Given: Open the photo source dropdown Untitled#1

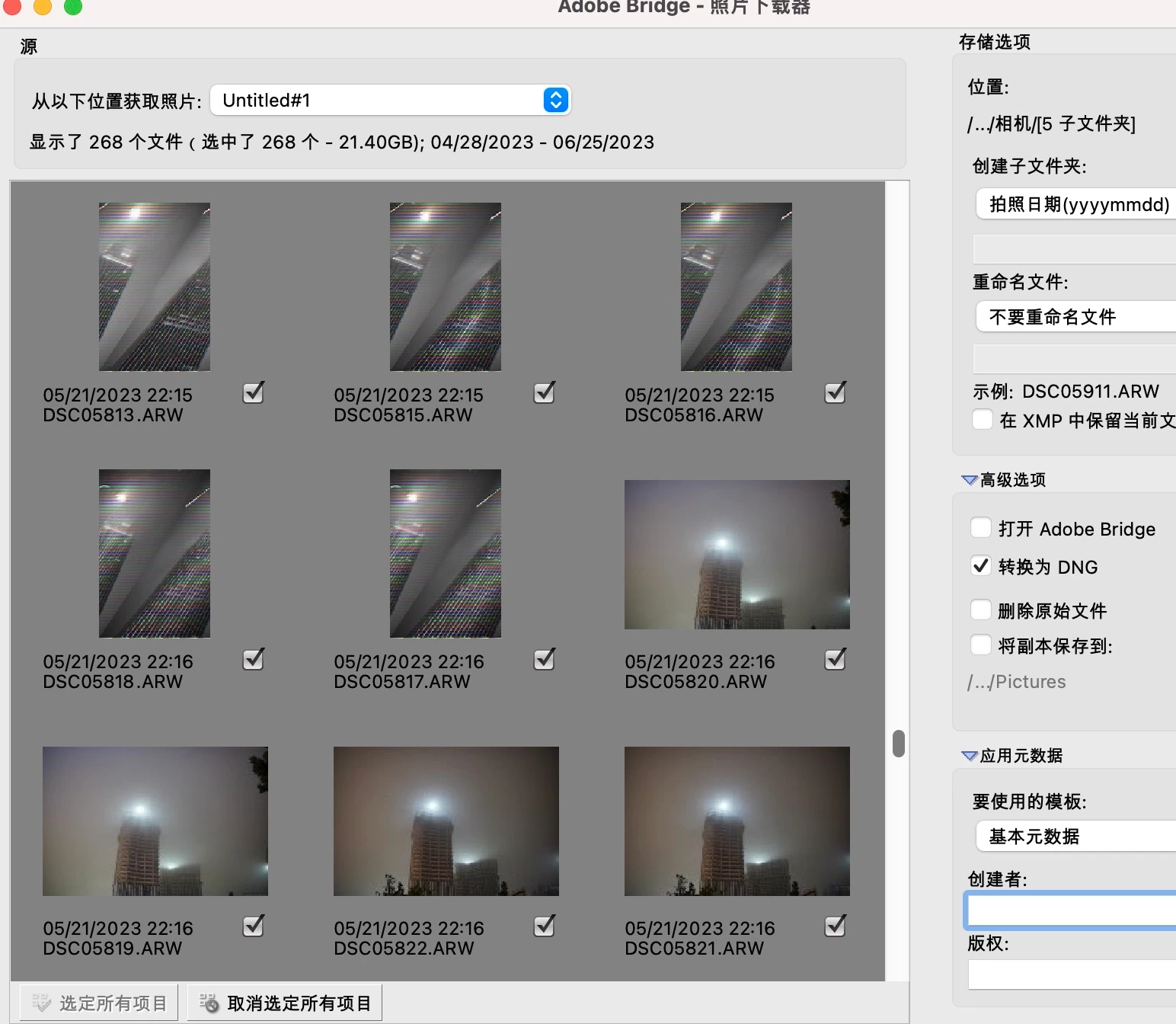Looking at the screenshot, I should (390, 100).
